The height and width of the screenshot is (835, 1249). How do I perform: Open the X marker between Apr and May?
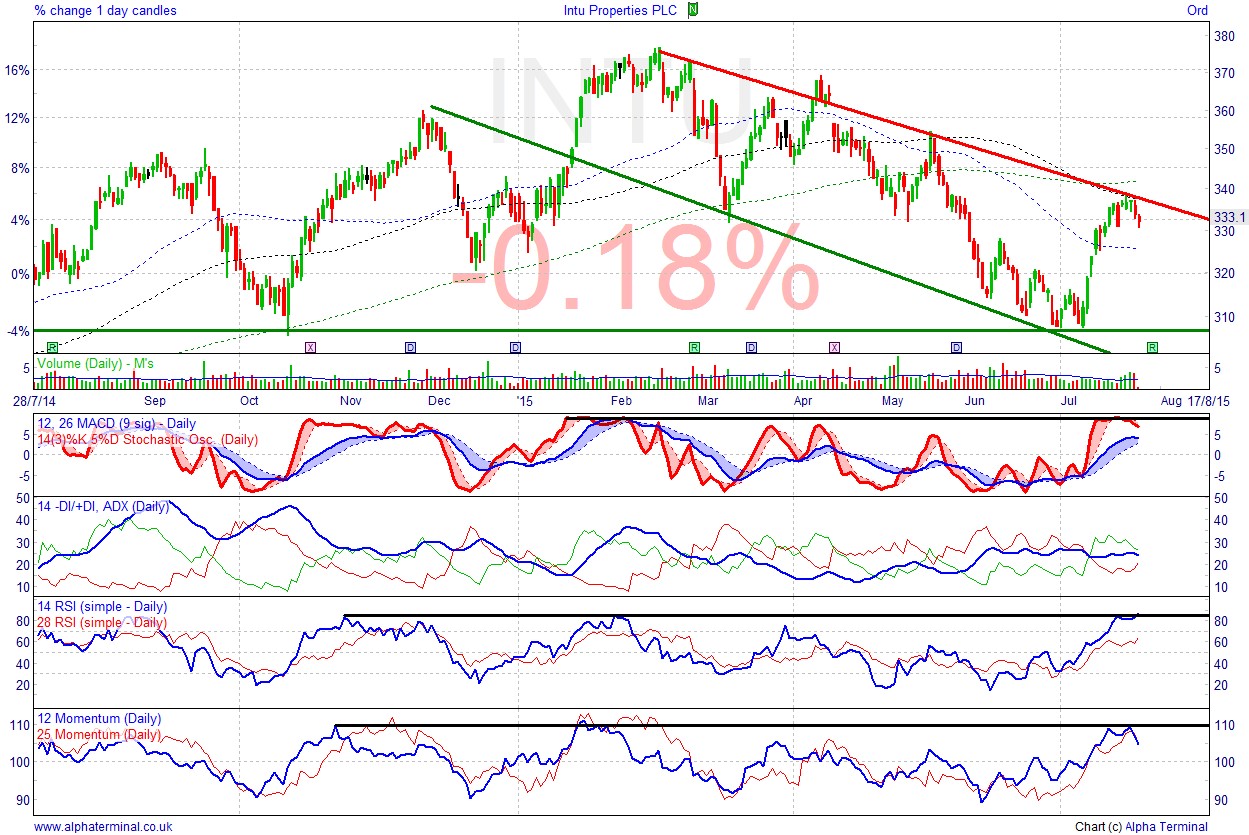click(834, 347)
